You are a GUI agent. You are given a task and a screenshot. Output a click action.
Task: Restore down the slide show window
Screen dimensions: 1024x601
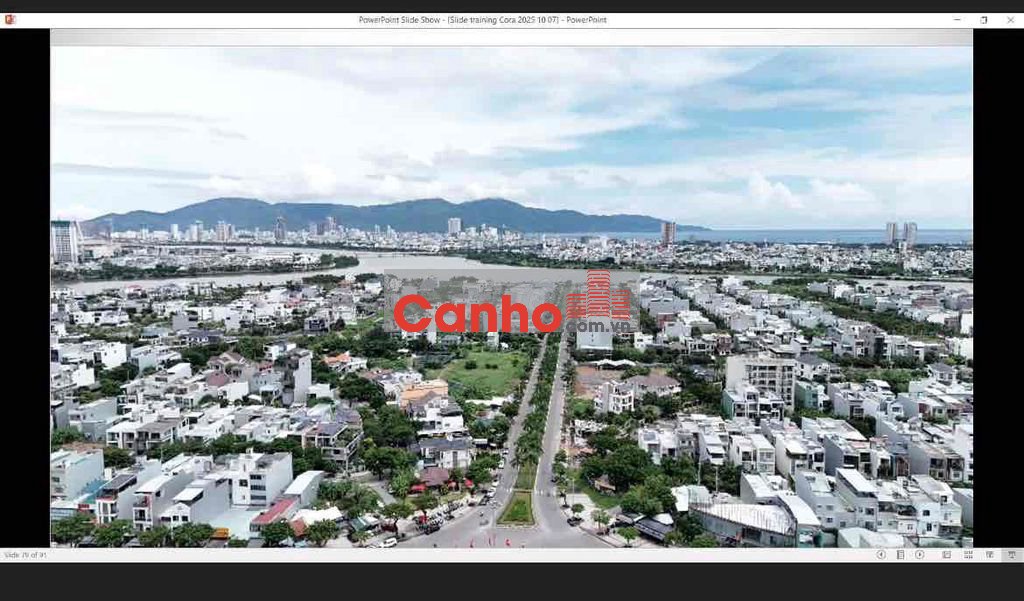click(983, 19)
